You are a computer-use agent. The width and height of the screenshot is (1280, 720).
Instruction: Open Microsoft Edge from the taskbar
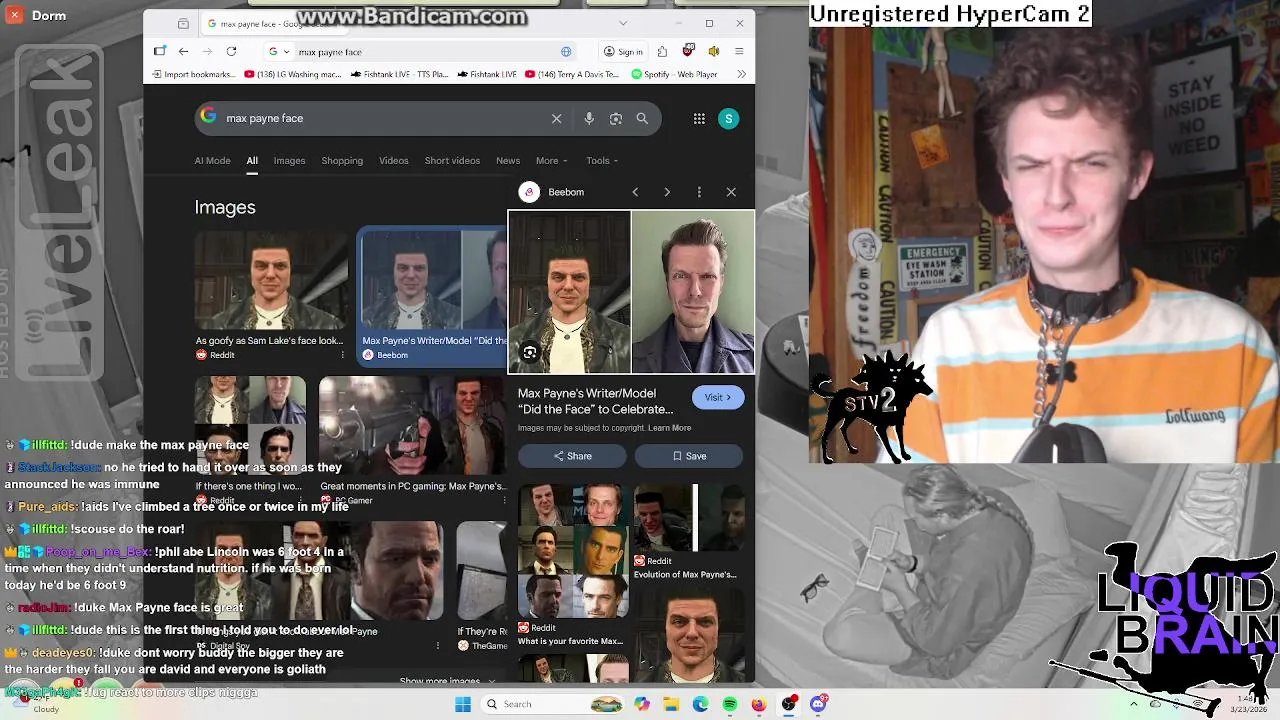click(x=701, y=704)
